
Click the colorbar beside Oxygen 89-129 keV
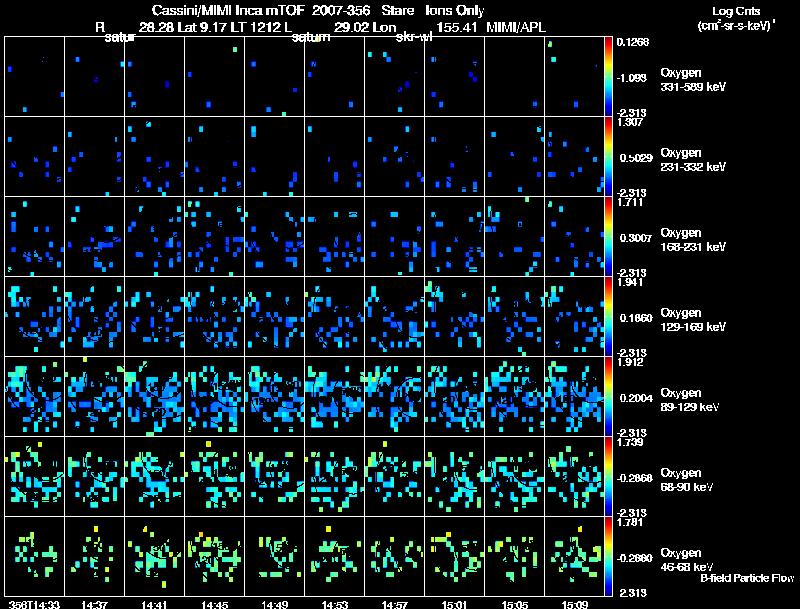pyautogui.click(x=608, y=397)
